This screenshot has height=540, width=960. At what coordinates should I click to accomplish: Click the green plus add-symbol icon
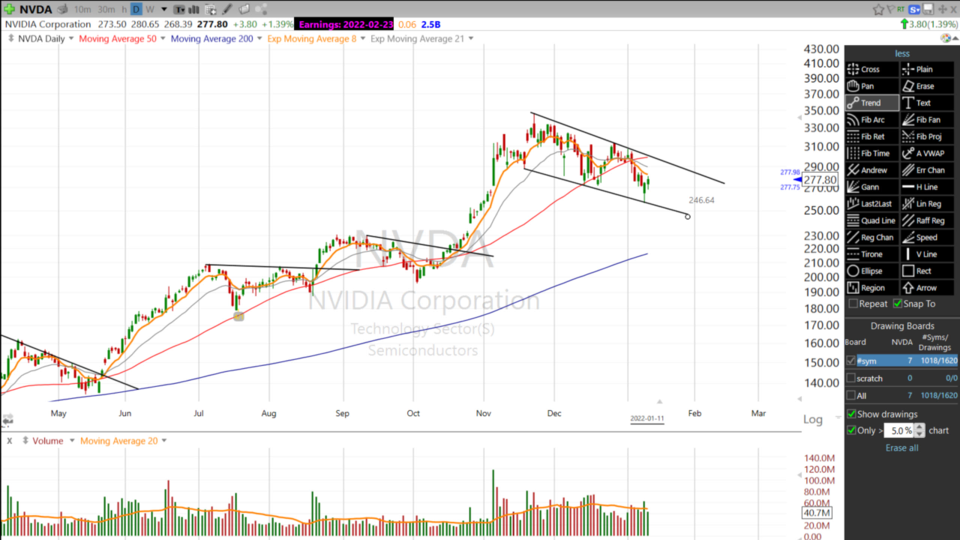[x=9, y=9]
